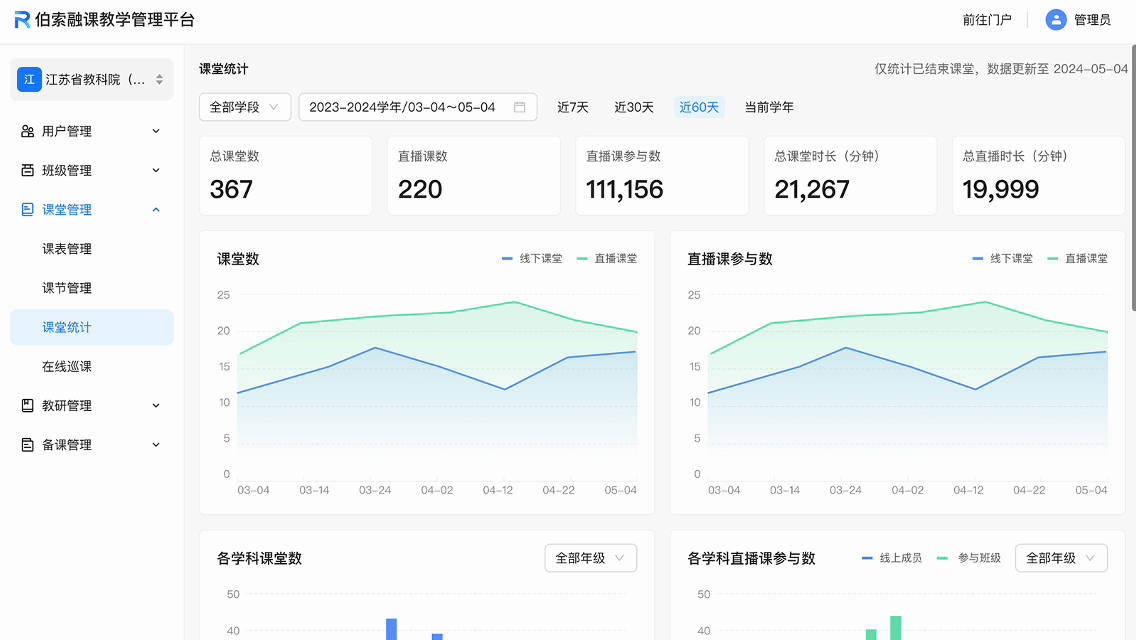Open 全部年级 dropdown in 各学科课堂数 card
Viewport: 1136px width, 640px height.
(x=590, y=558)
